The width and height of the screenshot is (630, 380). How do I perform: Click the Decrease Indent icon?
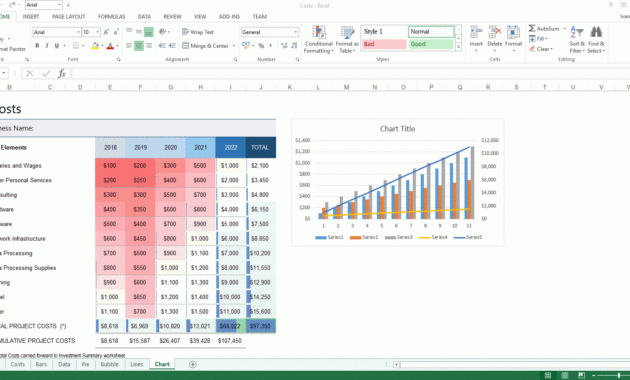(162, 46)
